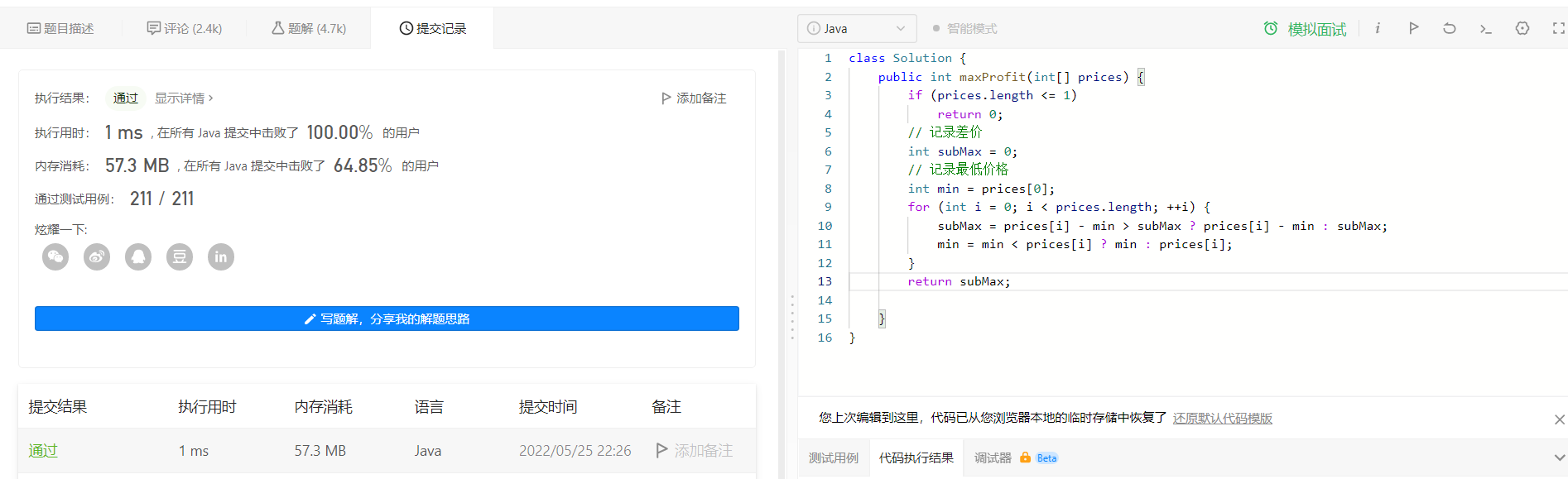This screenshot has height=479, width=1568.
Task: Click the 备注 column header
Action: [666, 406]
